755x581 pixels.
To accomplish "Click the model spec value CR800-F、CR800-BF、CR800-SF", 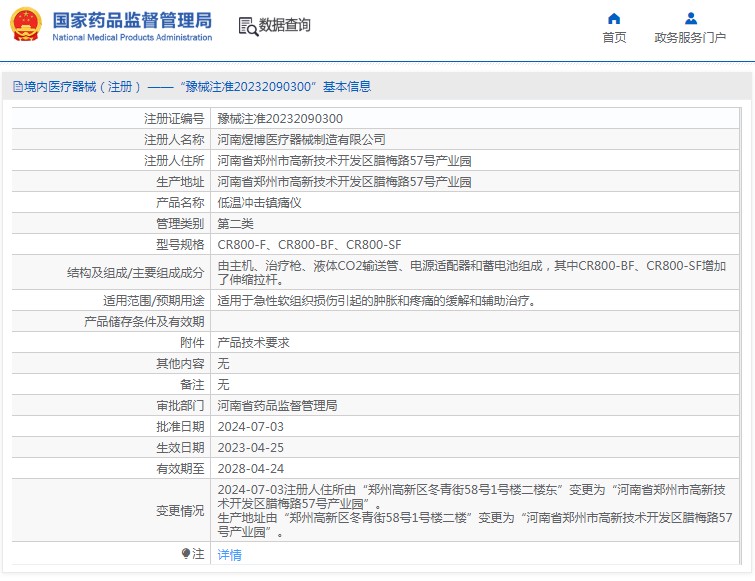I will [x=309, y=244].
